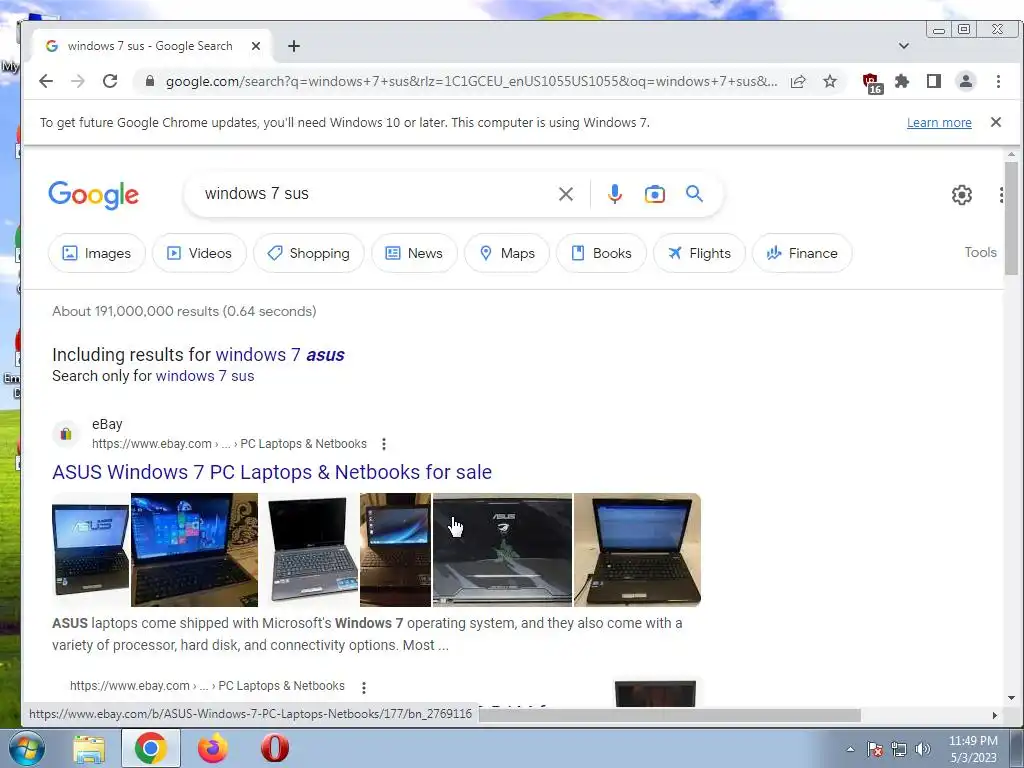Viewport: 1024px width, 768px height.
Task: Launch Opera from the taskbar
Action: [275, 748]
